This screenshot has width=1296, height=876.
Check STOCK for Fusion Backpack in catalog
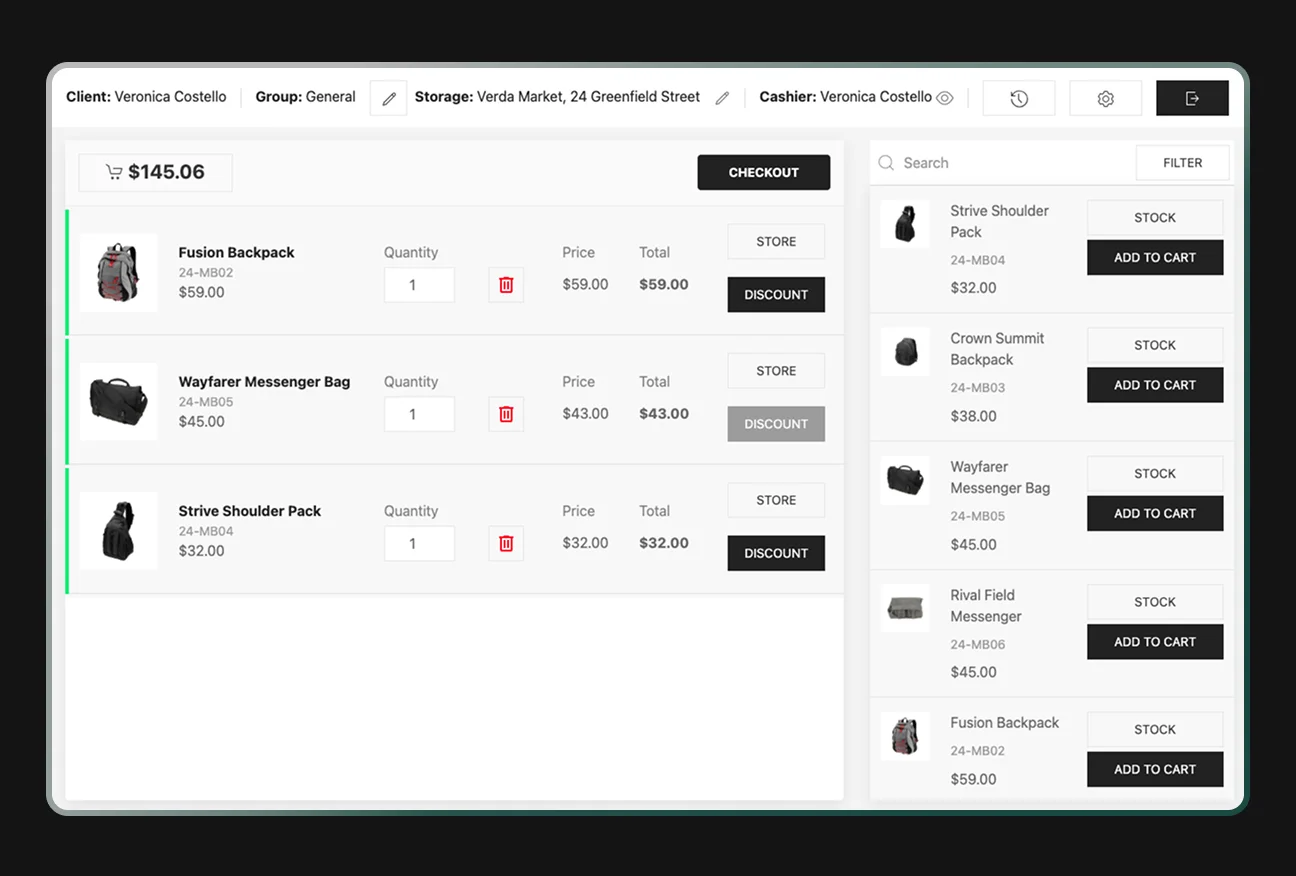[x=1155, y=730]
